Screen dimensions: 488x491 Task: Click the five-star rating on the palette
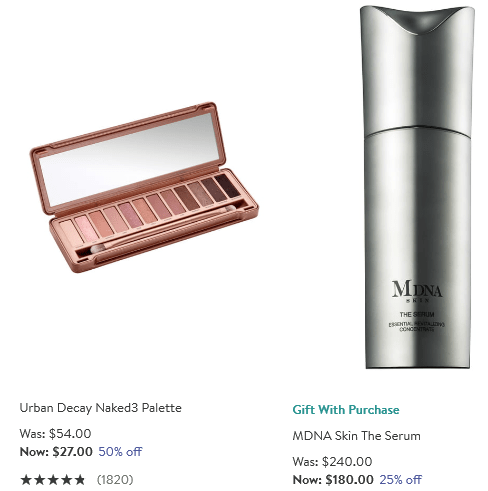[53, 480]
